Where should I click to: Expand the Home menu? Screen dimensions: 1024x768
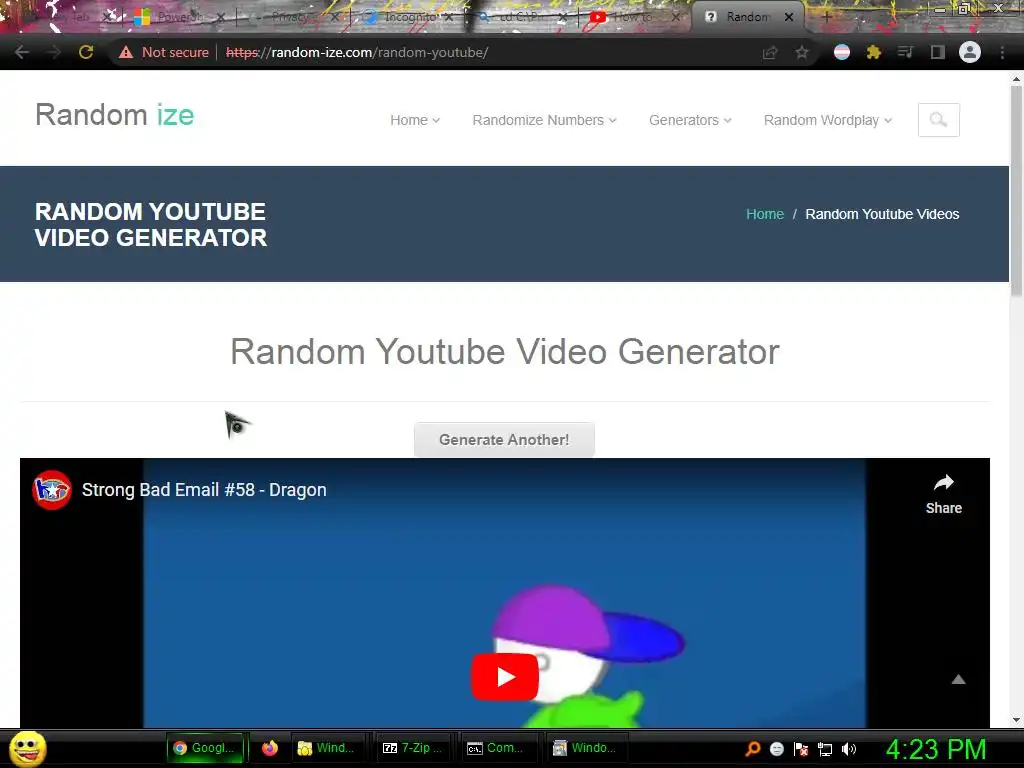[x=415, y=120]
